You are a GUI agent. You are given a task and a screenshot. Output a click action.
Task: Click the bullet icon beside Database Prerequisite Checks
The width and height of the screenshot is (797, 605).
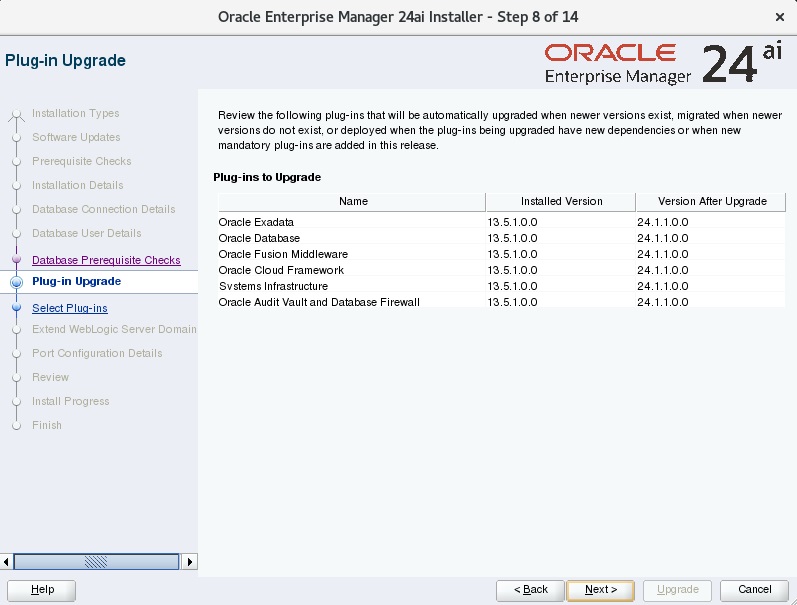coord(16,259)
